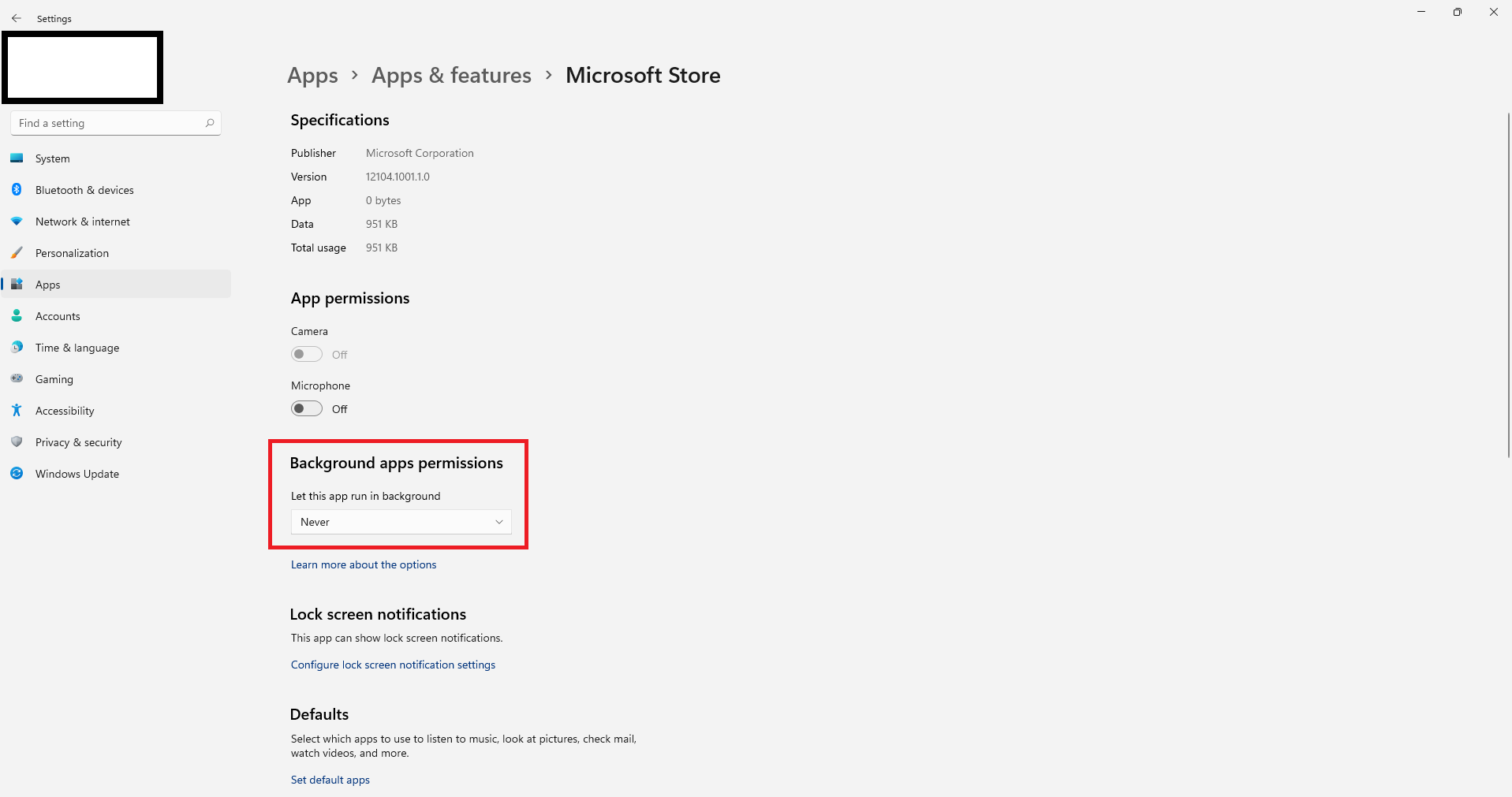Viewport: 1512px width, 797px height.
Task: Click the System monitor icon
Action: coord(17,158)
